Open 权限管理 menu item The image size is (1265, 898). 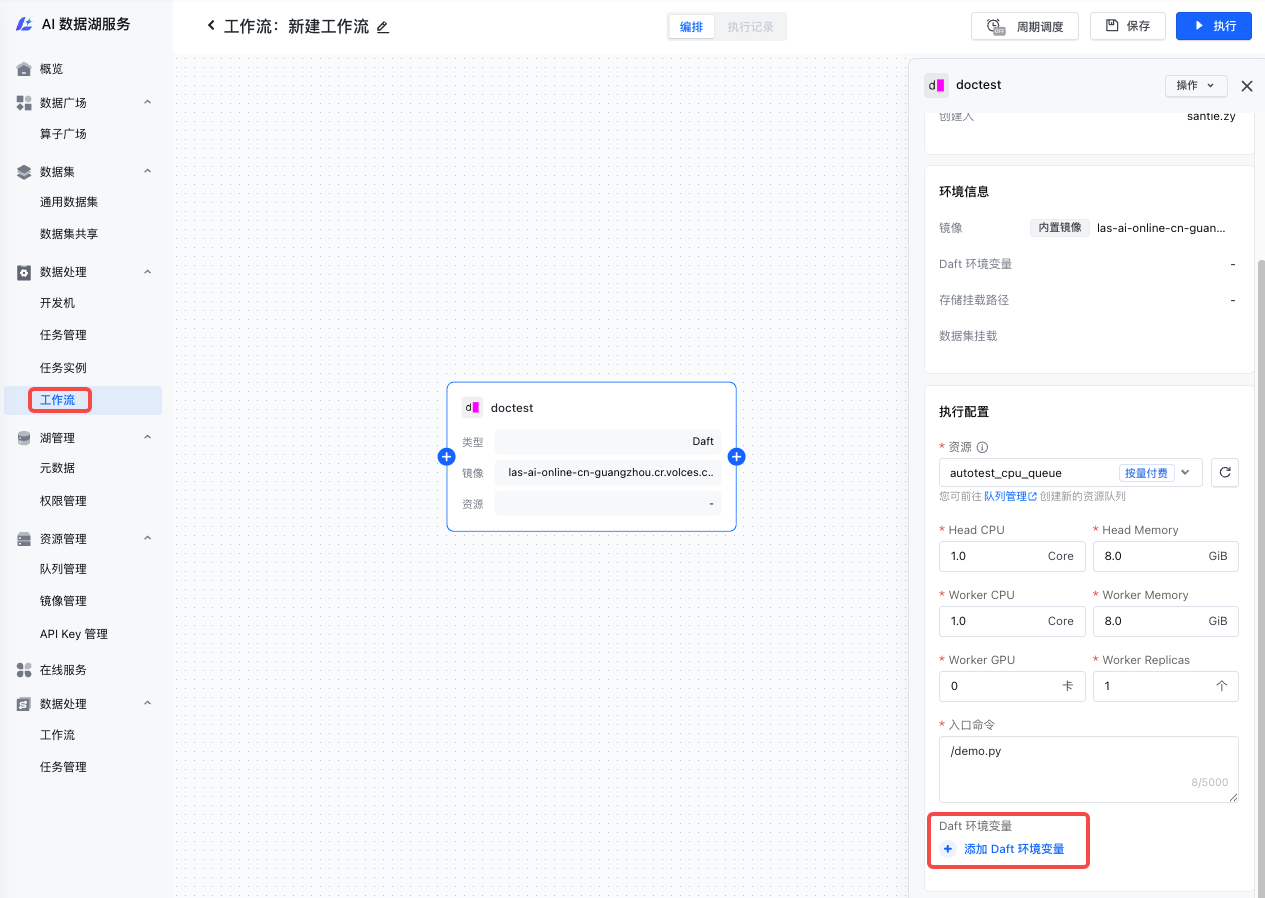point(63,501)
